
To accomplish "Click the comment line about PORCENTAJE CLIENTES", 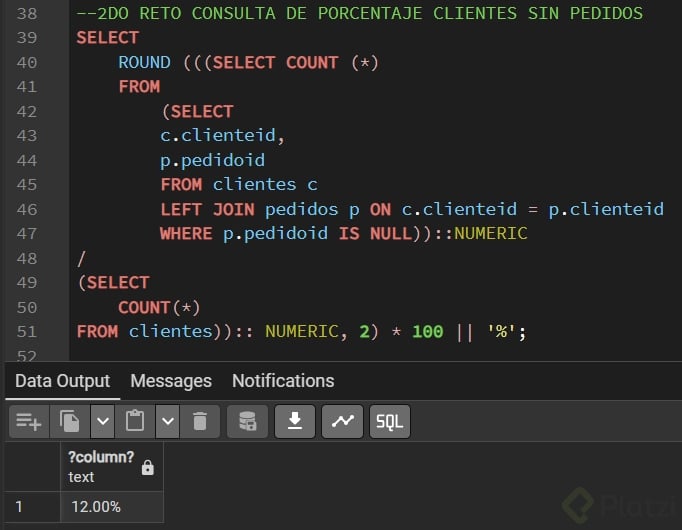I will pyautogui.click(x=359, y=13).
